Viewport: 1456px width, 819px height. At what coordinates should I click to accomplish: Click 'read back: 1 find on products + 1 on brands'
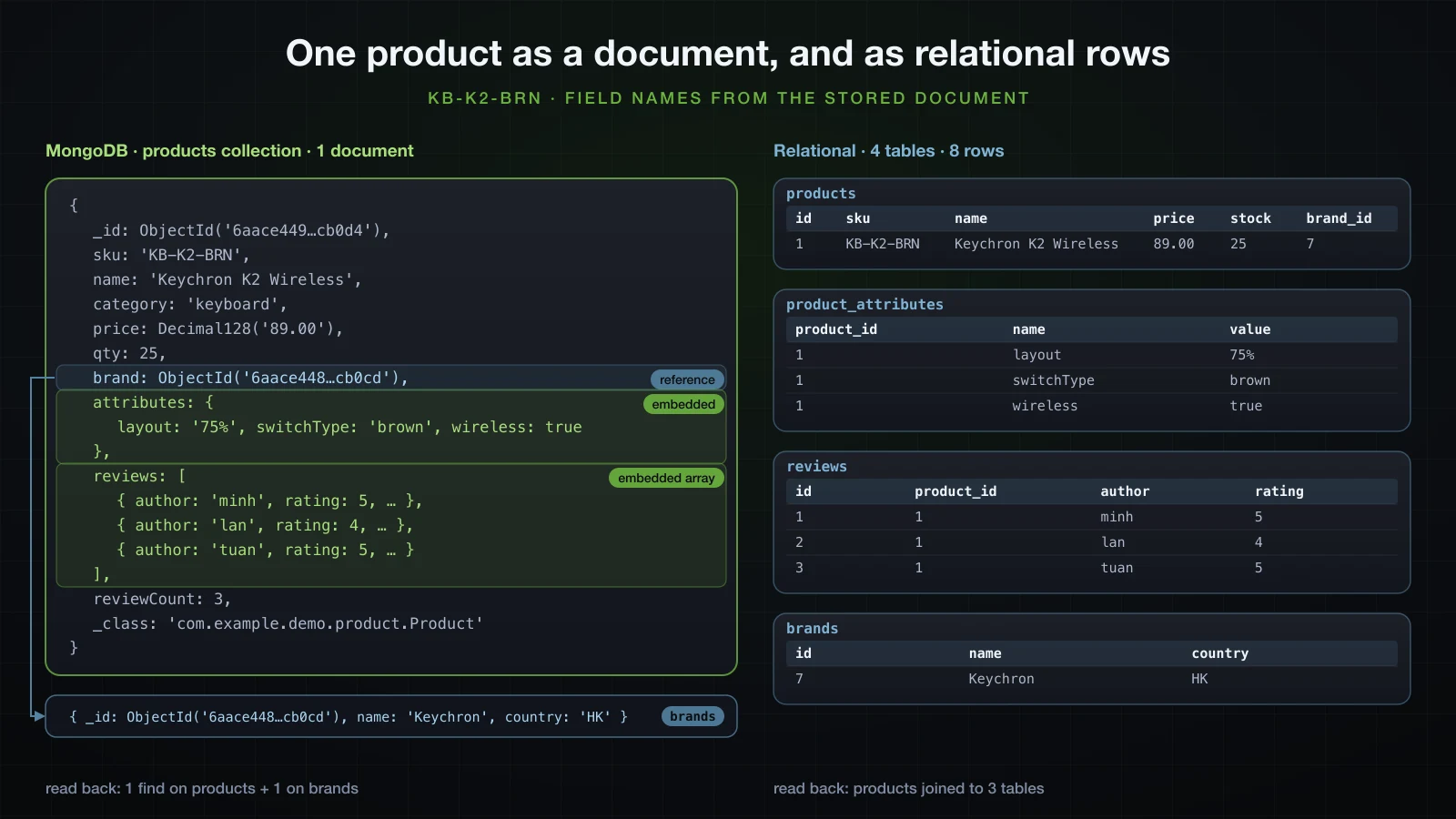(202, 789)
